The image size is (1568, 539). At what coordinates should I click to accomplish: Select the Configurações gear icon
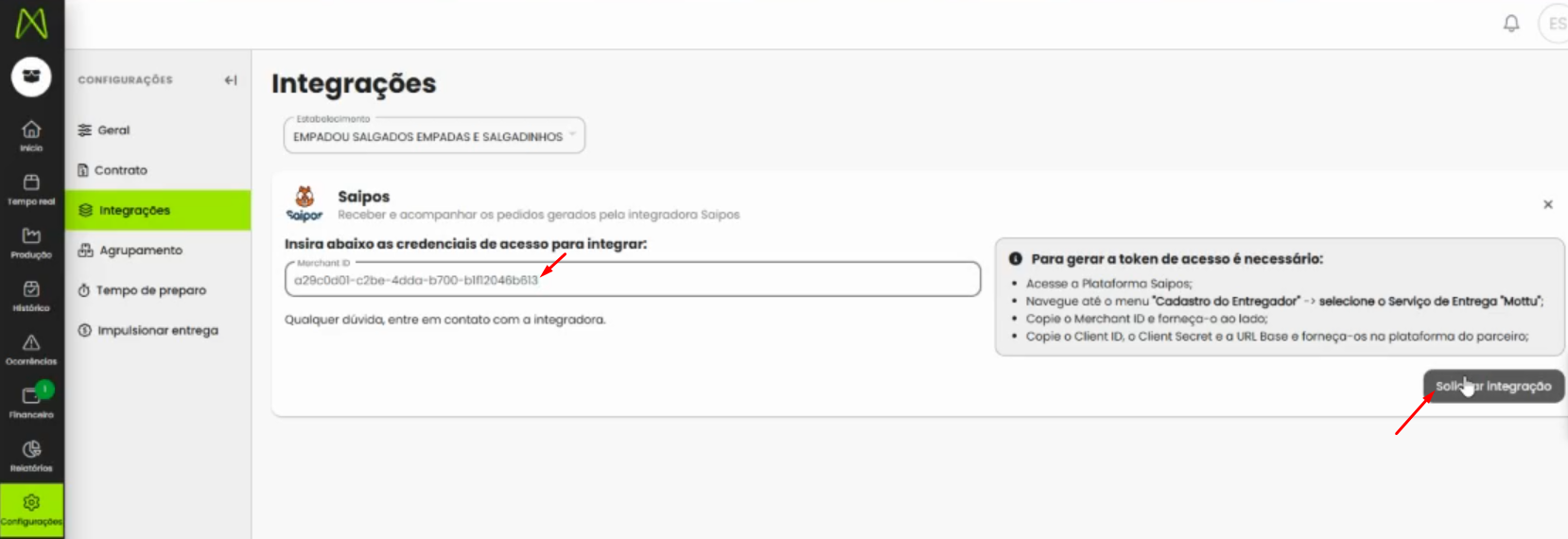[31, 510]
